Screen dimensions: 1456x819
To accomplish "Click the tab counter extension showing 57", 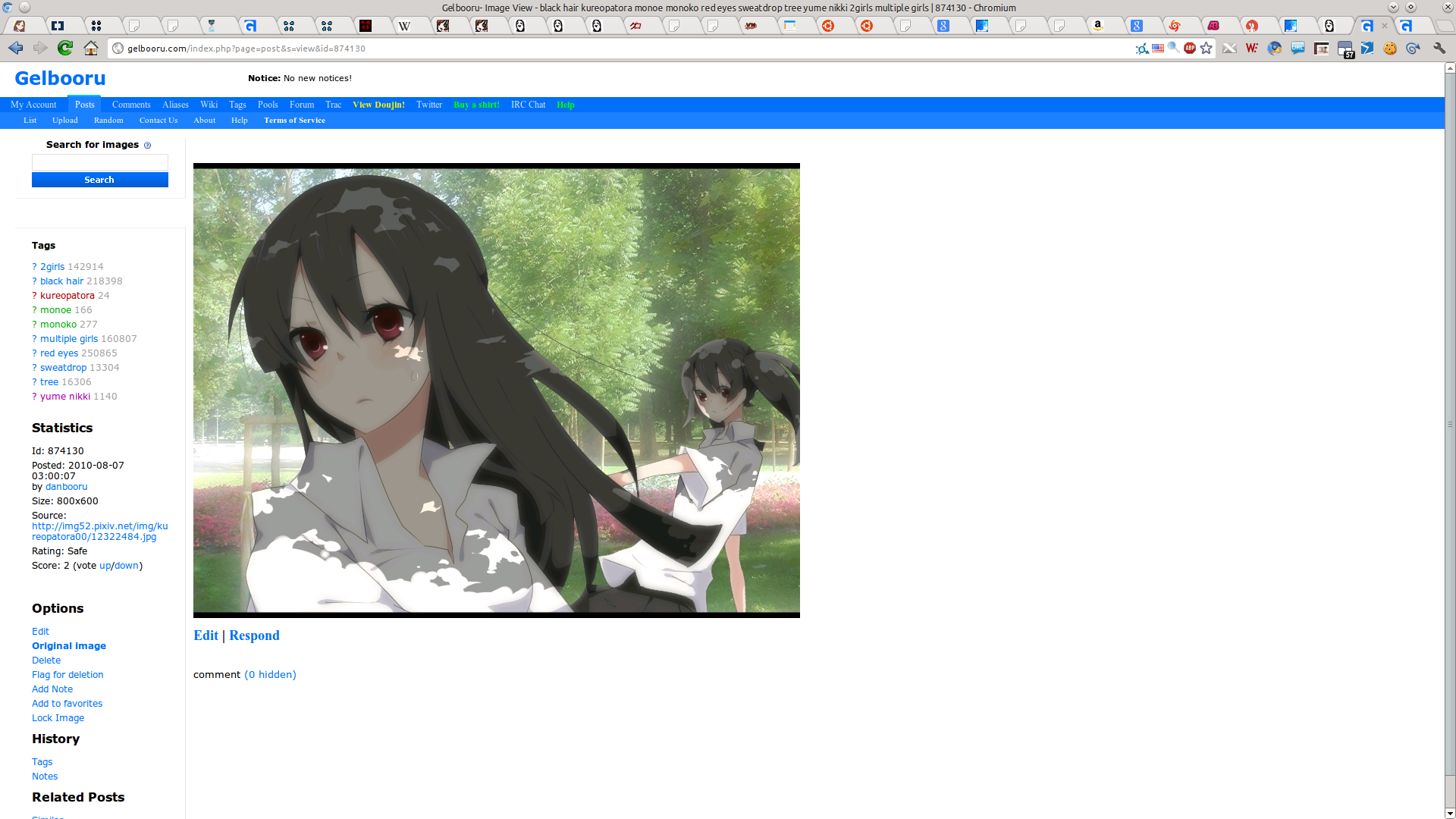I will (1345, 49).
